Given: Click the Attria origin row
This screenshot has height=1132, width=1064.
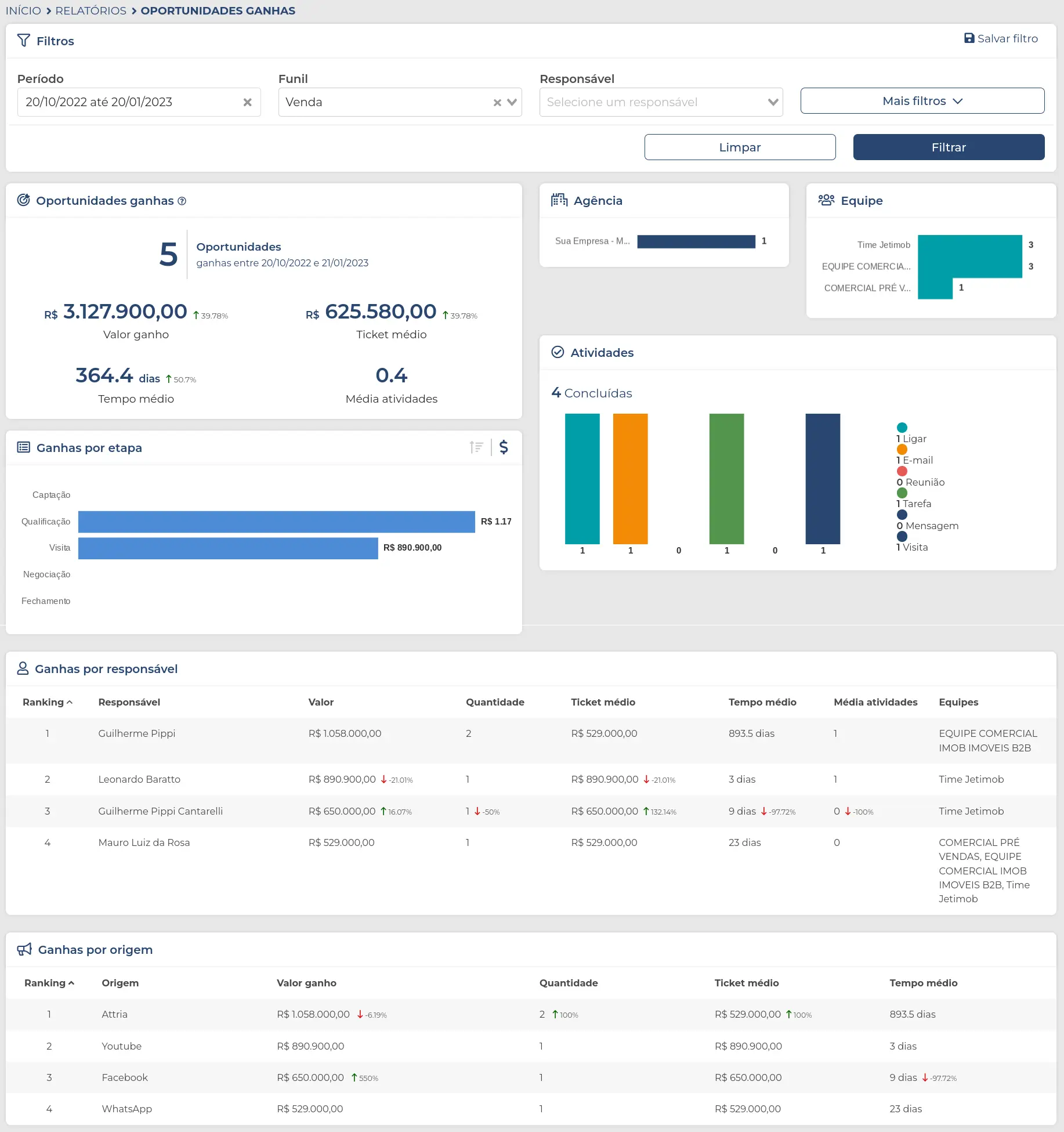Looking at the screenshot, I should [531, 1014].
